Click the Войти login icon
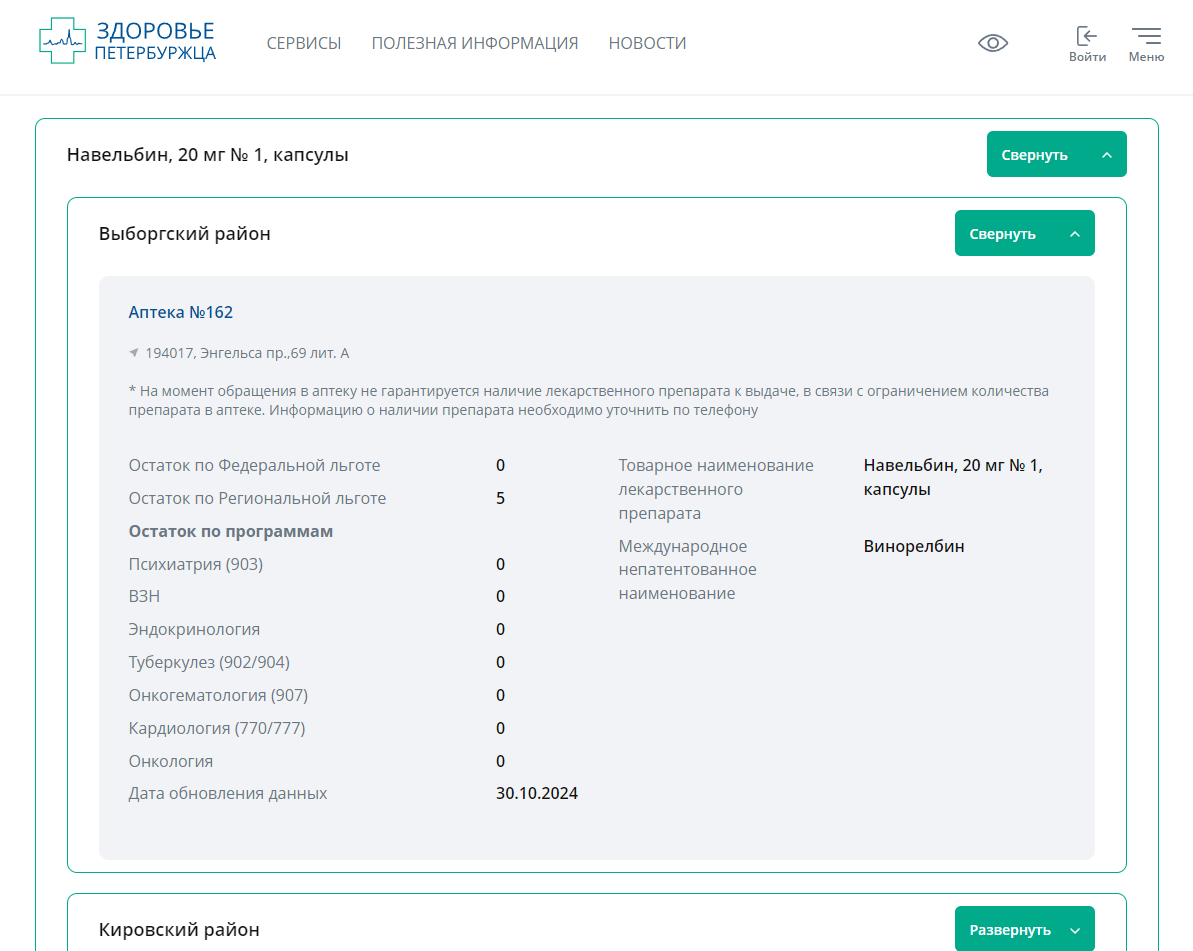The height and width of the screenshot is (951, 1193). 1086,44
